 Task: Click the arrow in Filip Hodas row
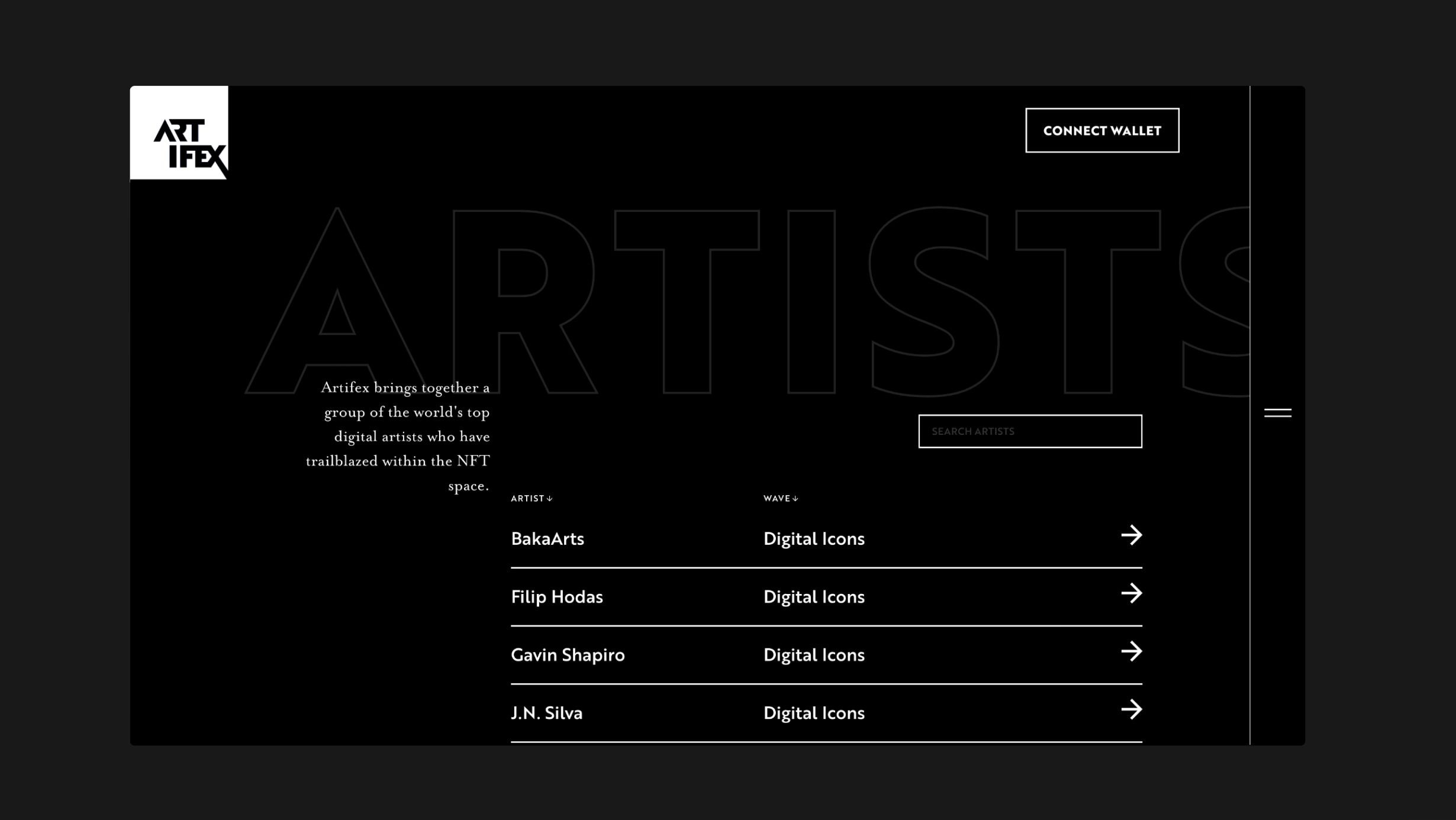pyautogui.click(x=1131, y=593)
